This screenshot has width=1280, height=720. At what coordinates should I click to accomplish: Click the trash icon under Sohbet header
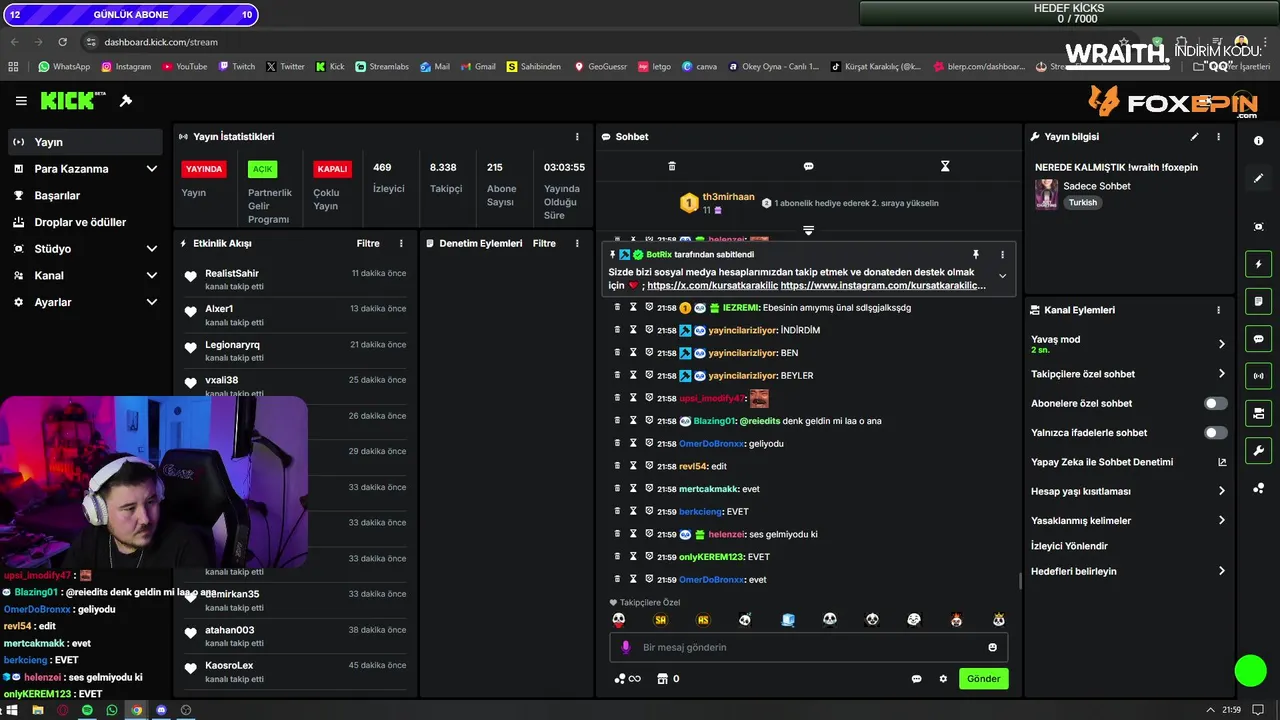click(672, 166)
